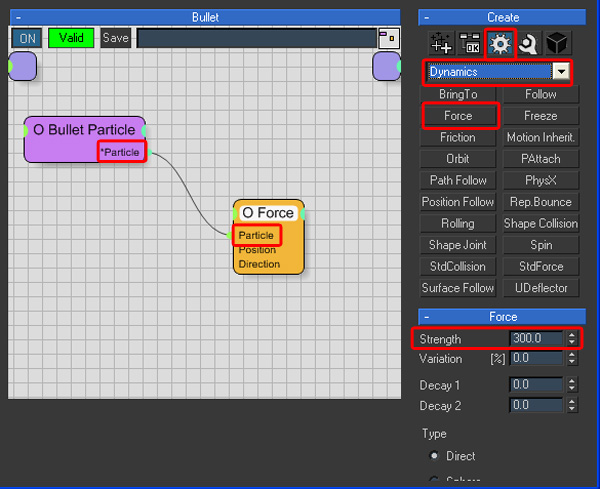
Task: Pick the StdCollision operator
Action: 458,266
